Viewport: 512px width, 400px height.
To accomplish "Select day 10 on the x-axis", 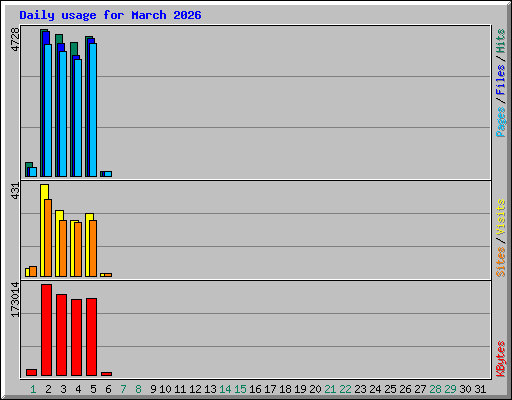I will point(165,389).
